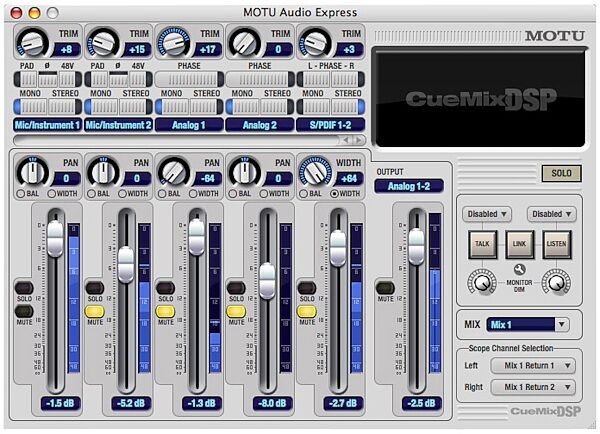Click the Mic/Instrument 2 pan knob
Viewport: 600px width, 434px height.
(x=103, y=171)
